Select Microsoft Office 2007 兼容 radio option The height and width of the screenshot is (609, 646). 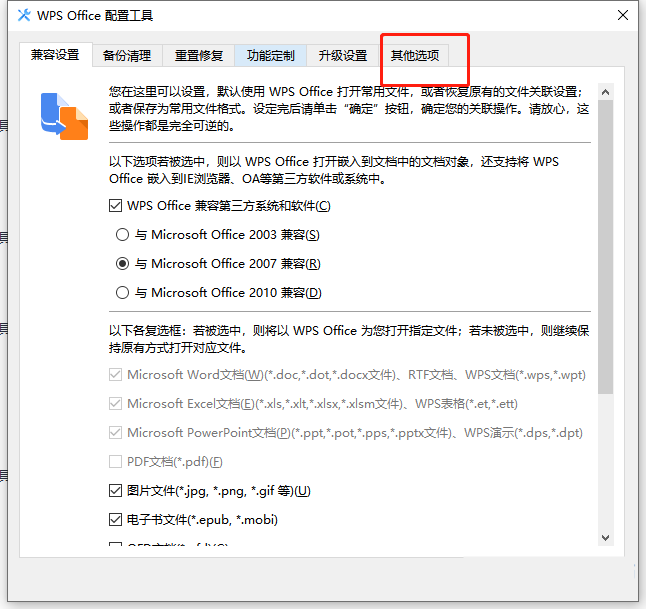(122, 263)
